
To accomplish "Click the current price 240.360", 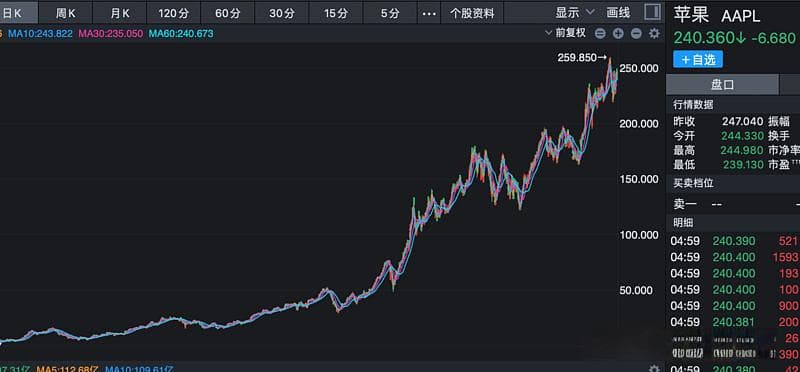I will (x=704, y=38).
